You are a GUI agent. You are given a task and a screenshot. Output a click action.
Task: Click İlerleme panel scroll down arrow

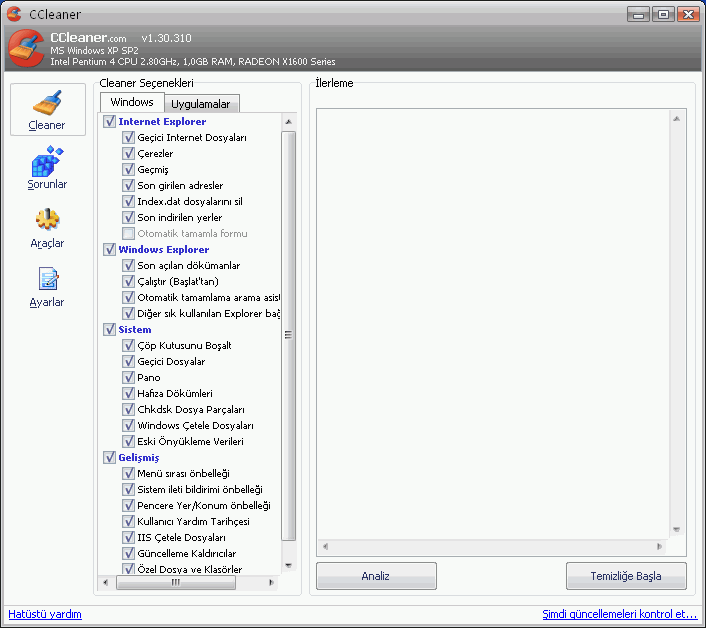[x=676, y=529]
